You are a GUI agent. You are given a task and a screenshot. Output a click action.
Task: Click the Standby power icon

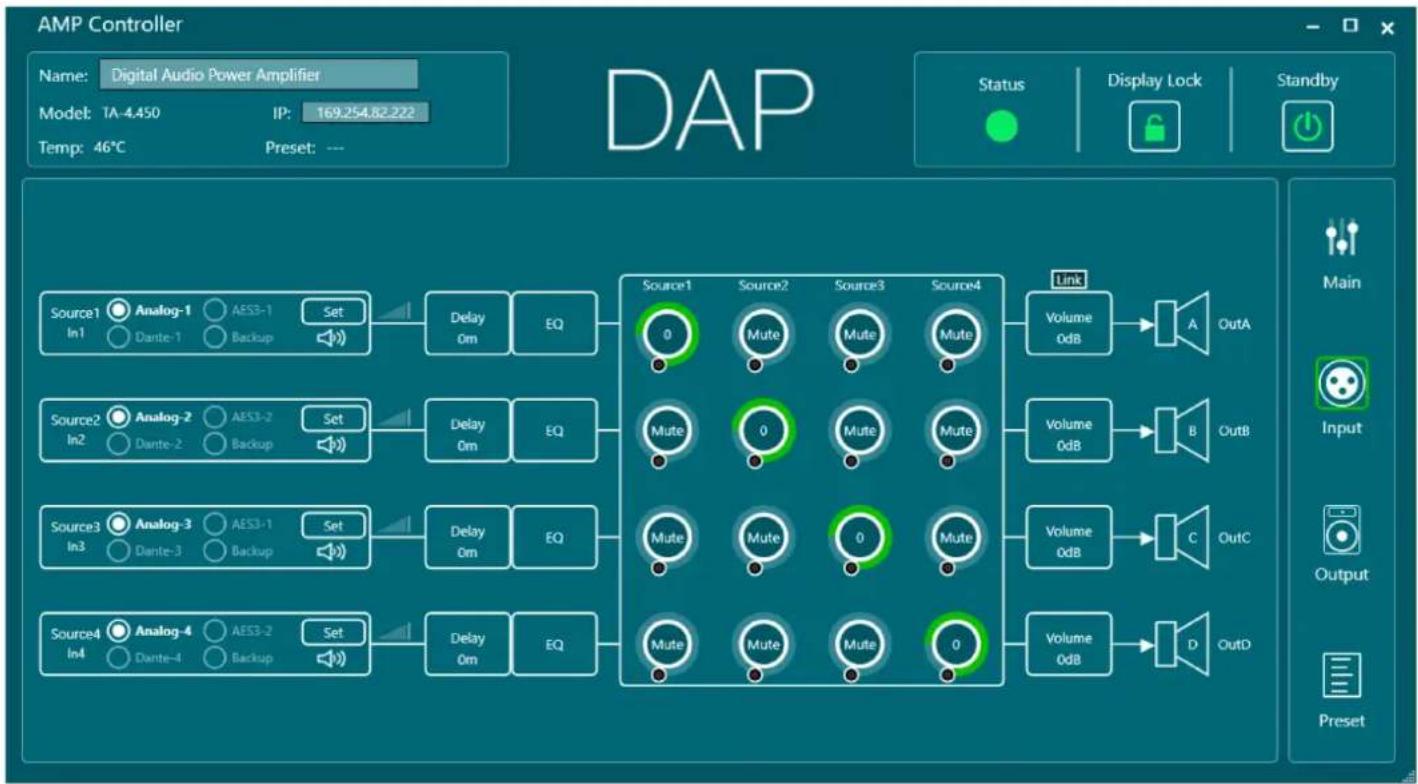click(x=1307, y=128)
